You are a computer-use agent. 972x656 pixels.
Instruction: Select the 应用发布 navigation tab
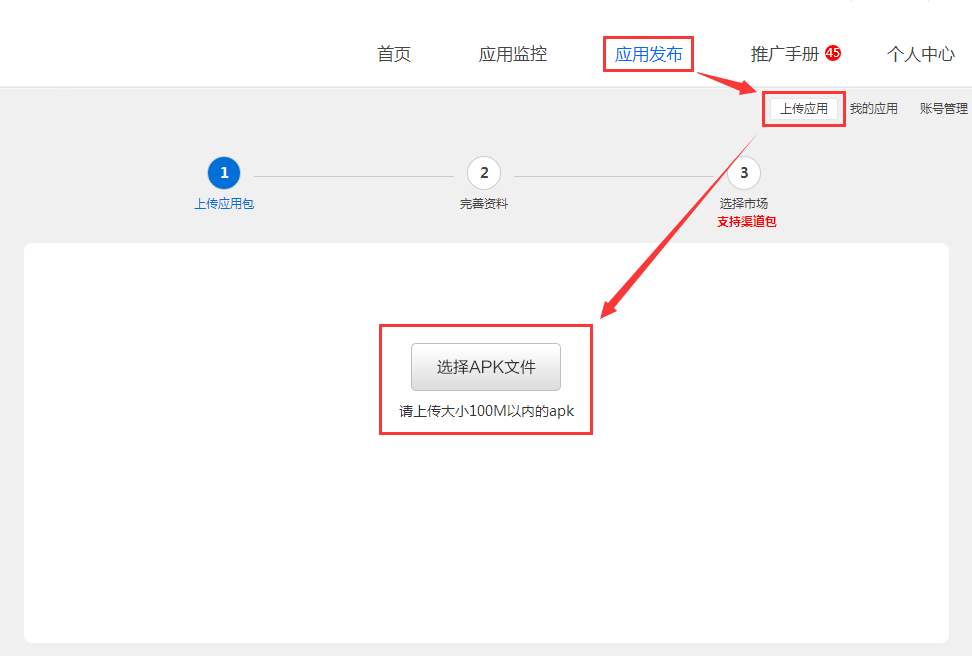click(648, 54)
